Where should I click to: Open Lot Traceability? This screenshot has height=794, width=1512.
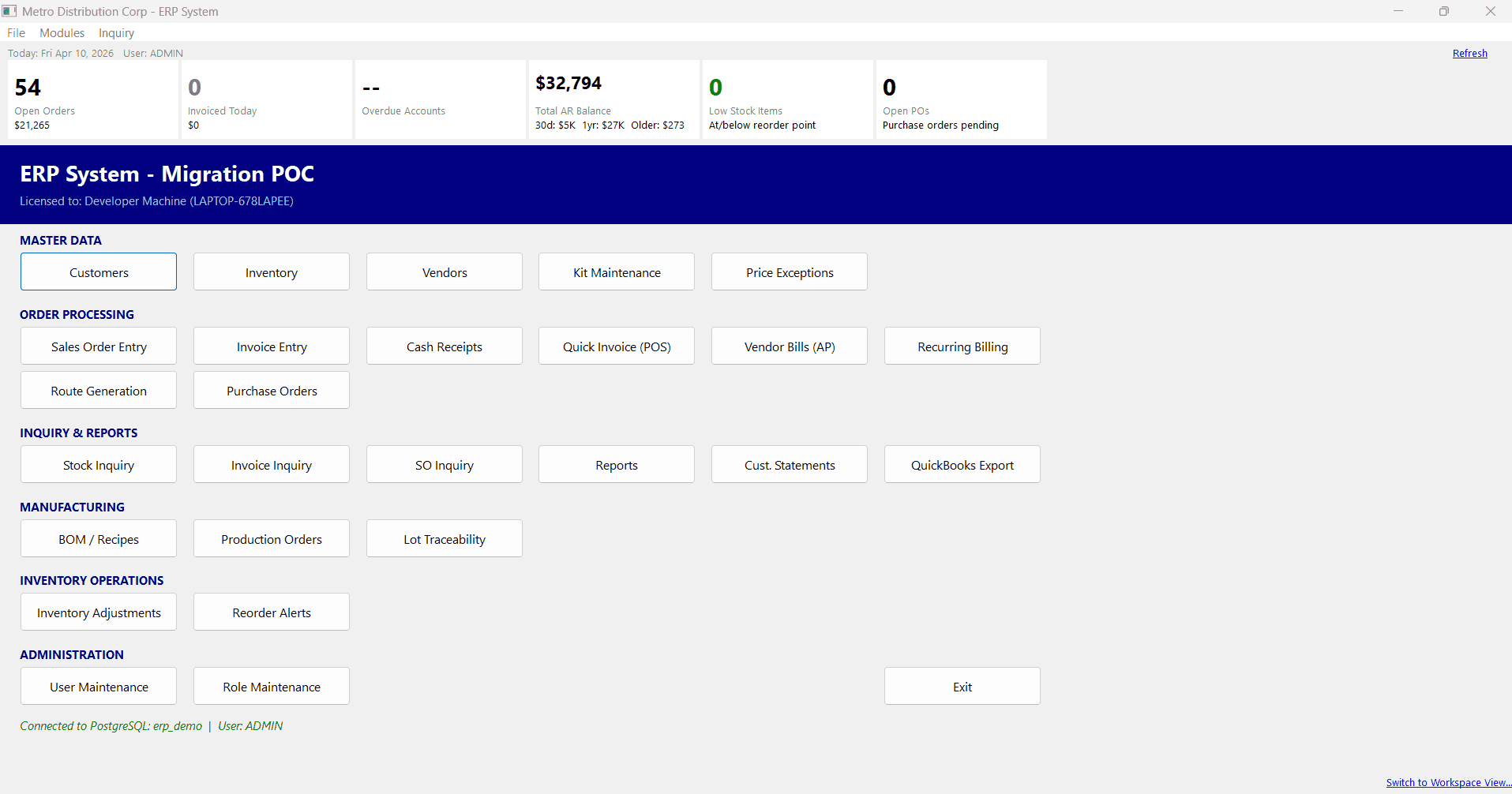445,538
